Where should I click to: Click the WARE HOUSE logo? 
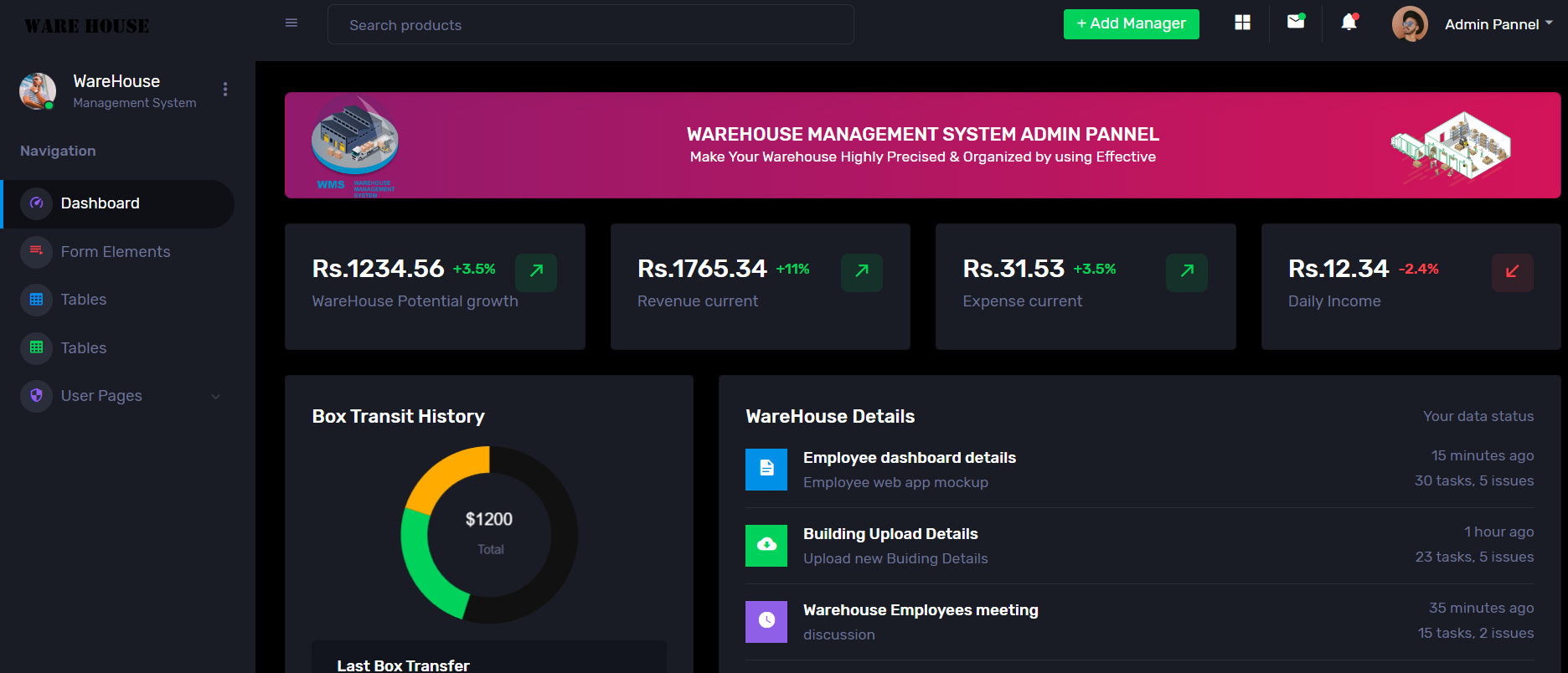[x=87, y=27]
